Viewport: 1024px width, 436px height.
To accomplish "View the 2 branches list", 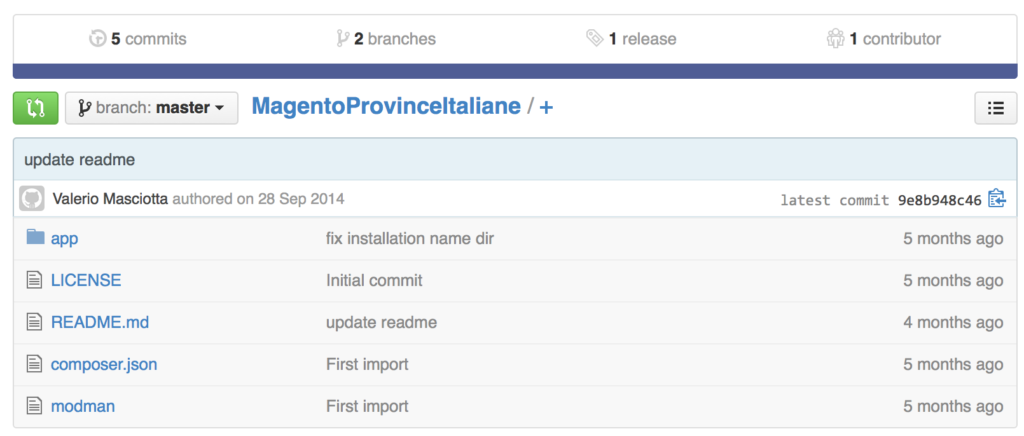I will (x=386, y=39).
